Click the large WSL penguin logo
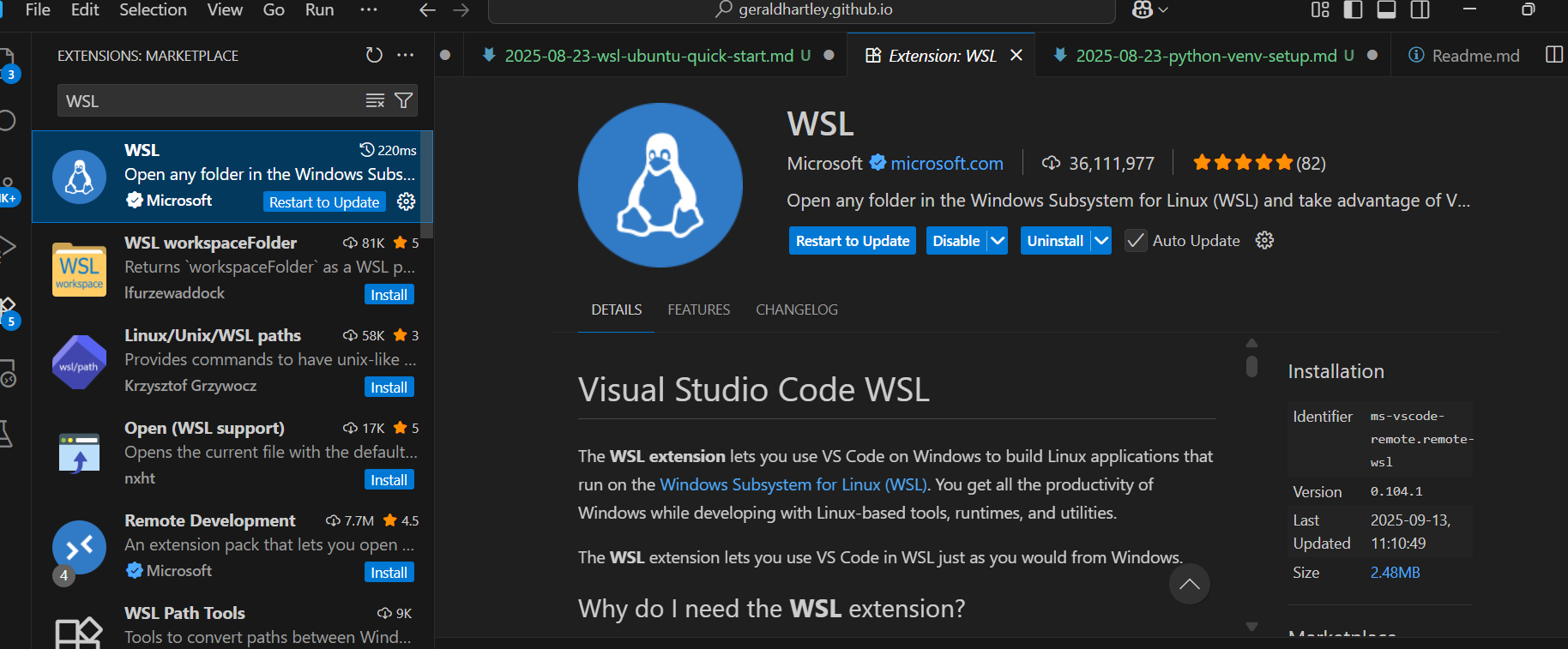 [x=660, y=185]
